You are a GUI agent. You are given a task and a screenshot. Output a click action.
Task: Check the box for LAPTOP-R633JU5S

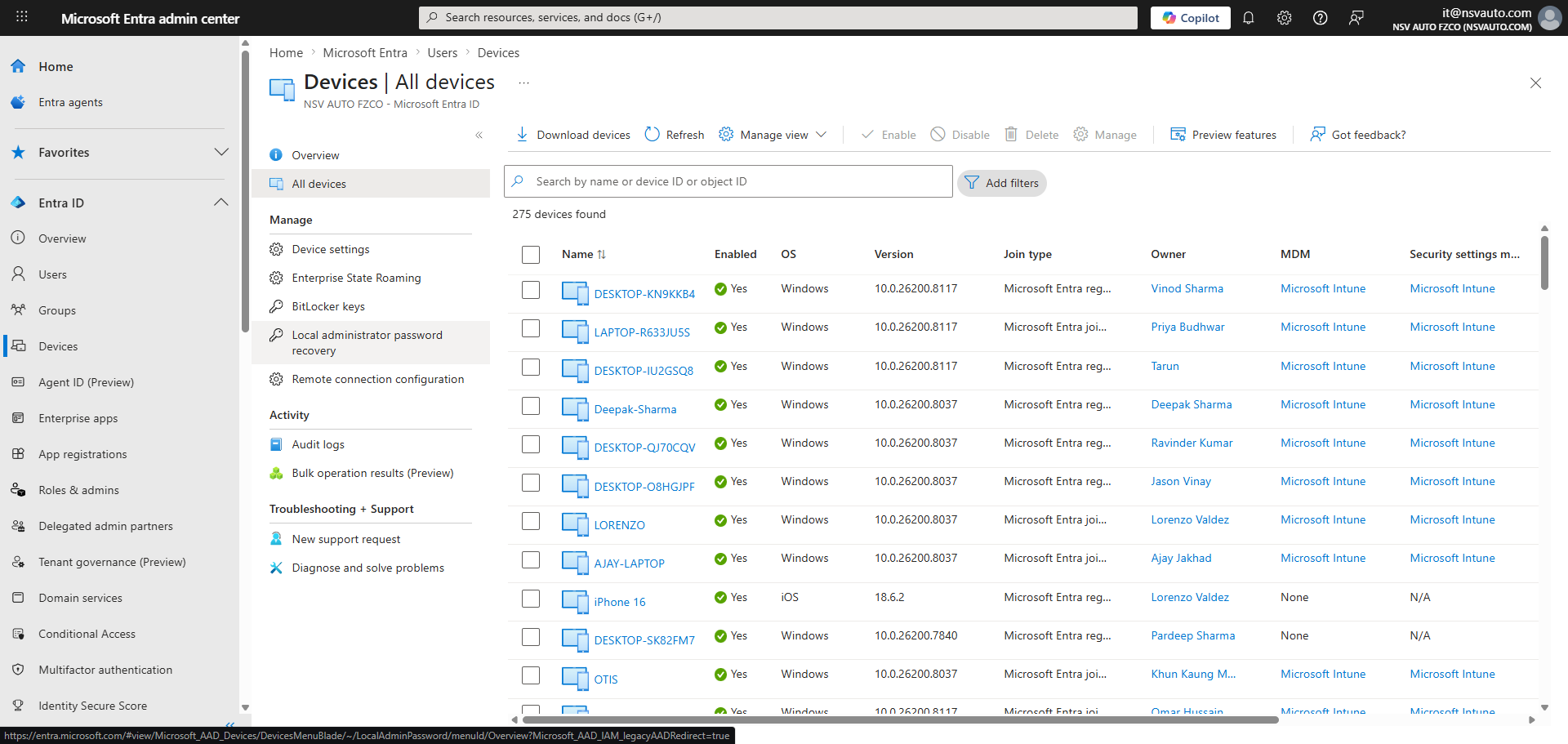531,328
